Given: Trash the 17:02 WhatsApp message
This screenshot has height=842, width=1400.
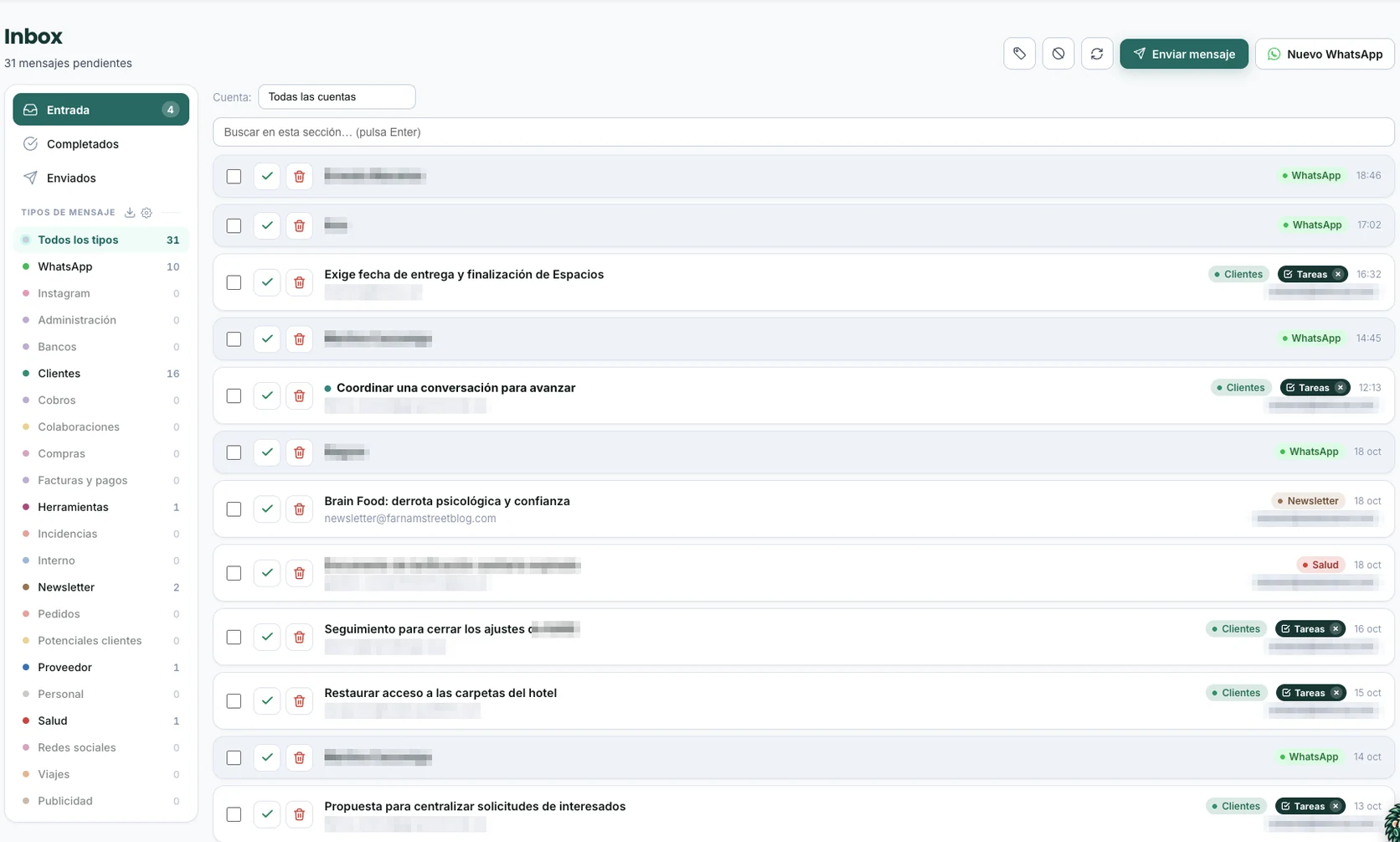Looking at the screenshot, I should 299,225.
